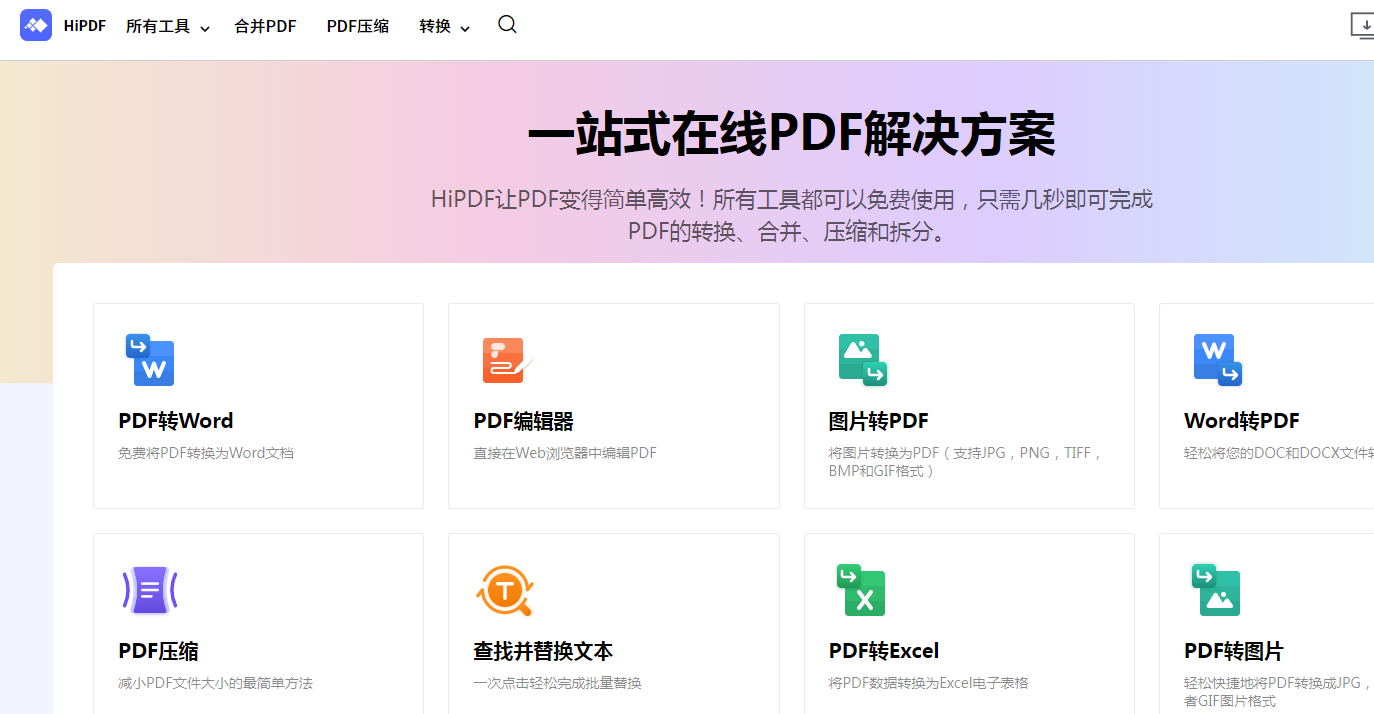Select the PDF转Excel icon

(861, 590)
